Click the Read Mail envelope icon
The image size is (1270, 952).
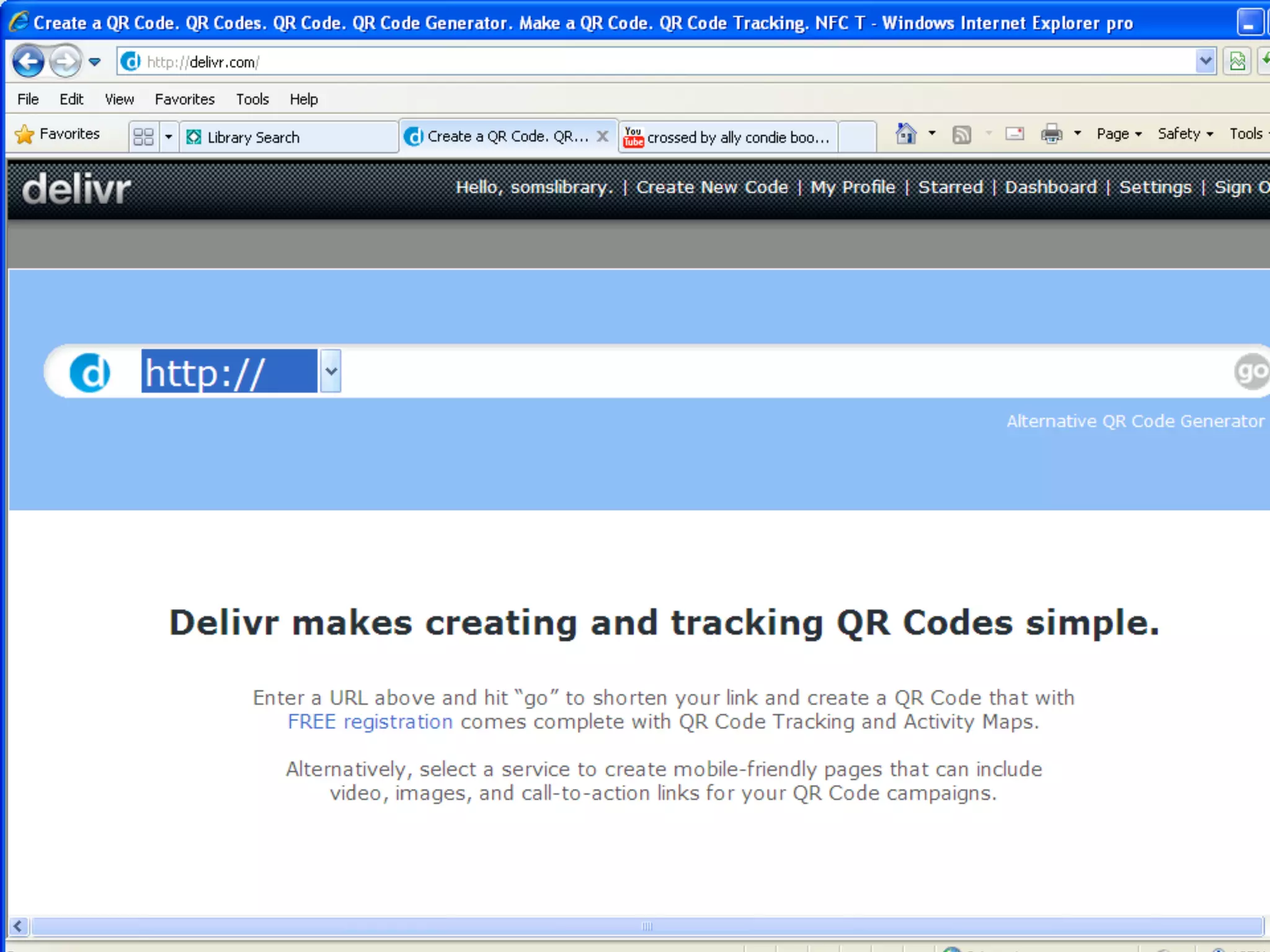[1015, 134]
